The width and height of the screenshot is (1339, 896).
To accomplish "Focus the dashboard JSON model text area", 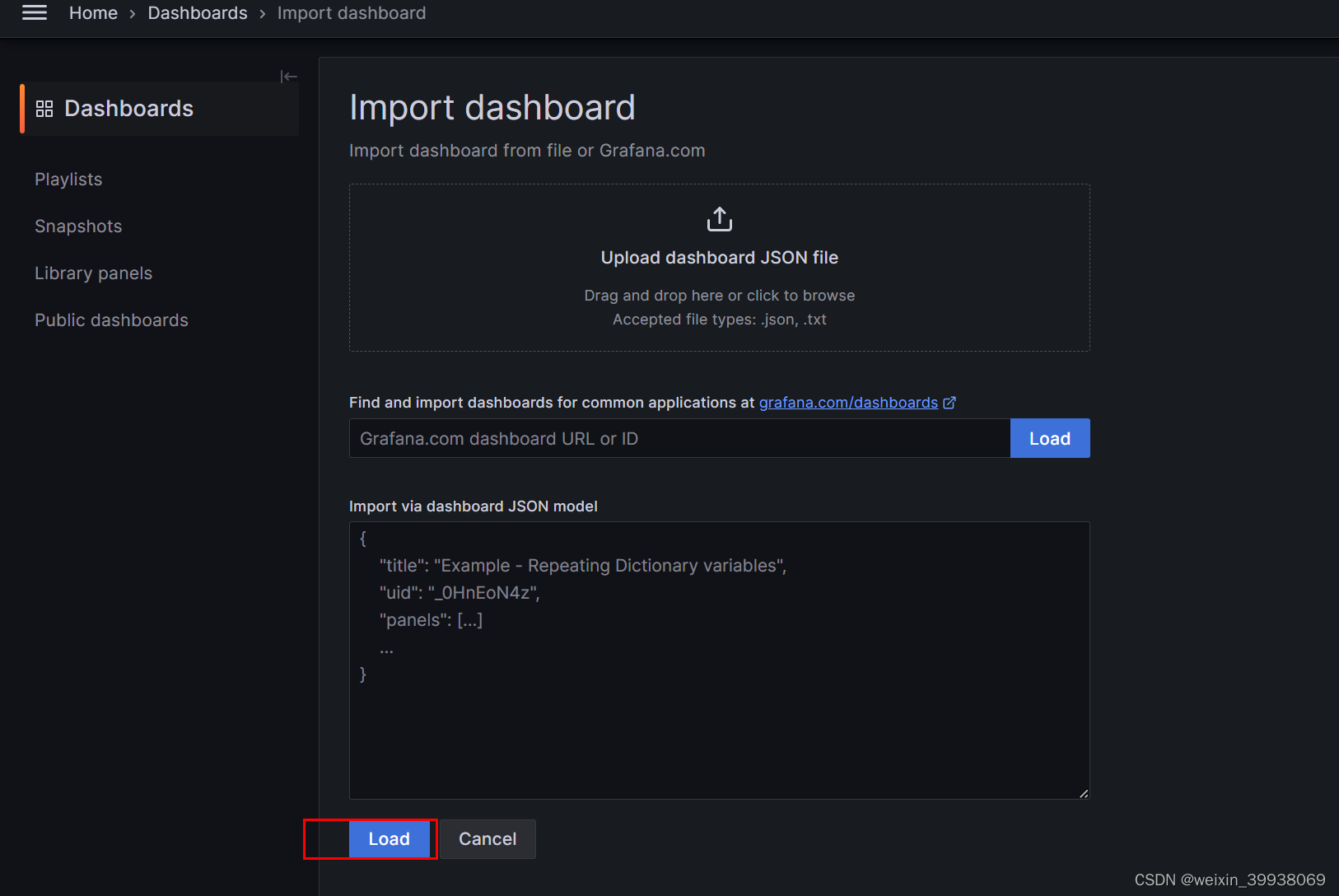I will (x=720, y=660).
